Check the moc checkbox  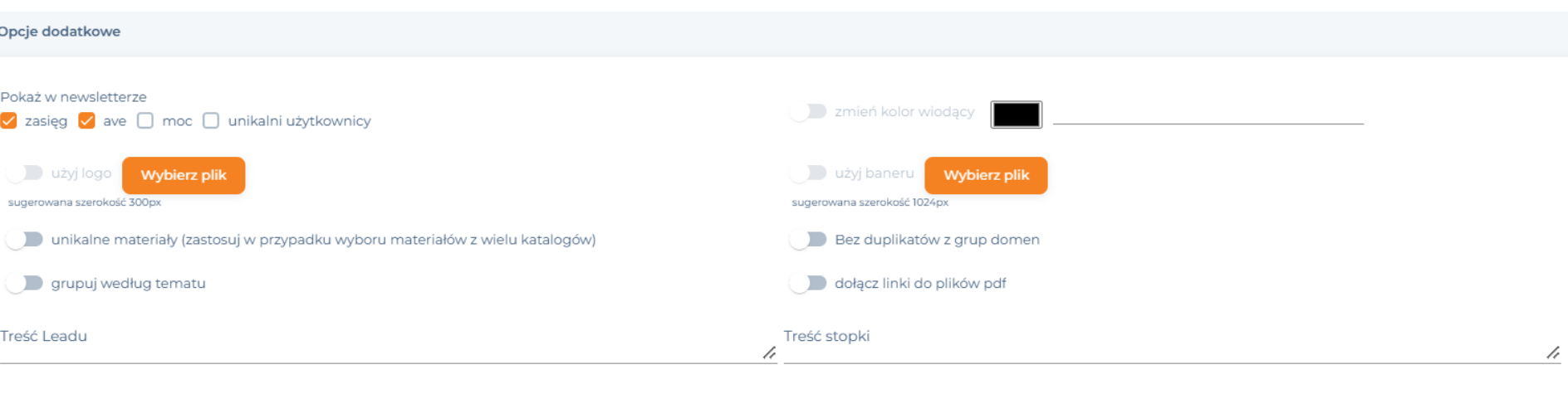(x=145, y=121)
